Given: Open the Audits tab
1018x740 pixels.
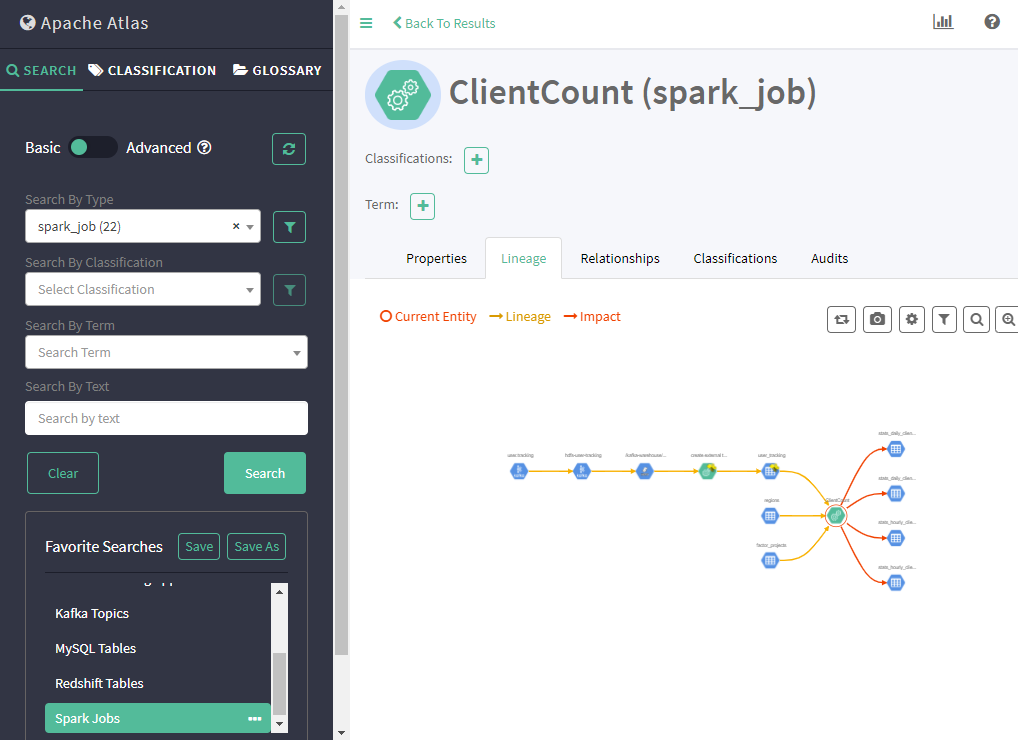Looking at the screenshot, I should [829, 258].
